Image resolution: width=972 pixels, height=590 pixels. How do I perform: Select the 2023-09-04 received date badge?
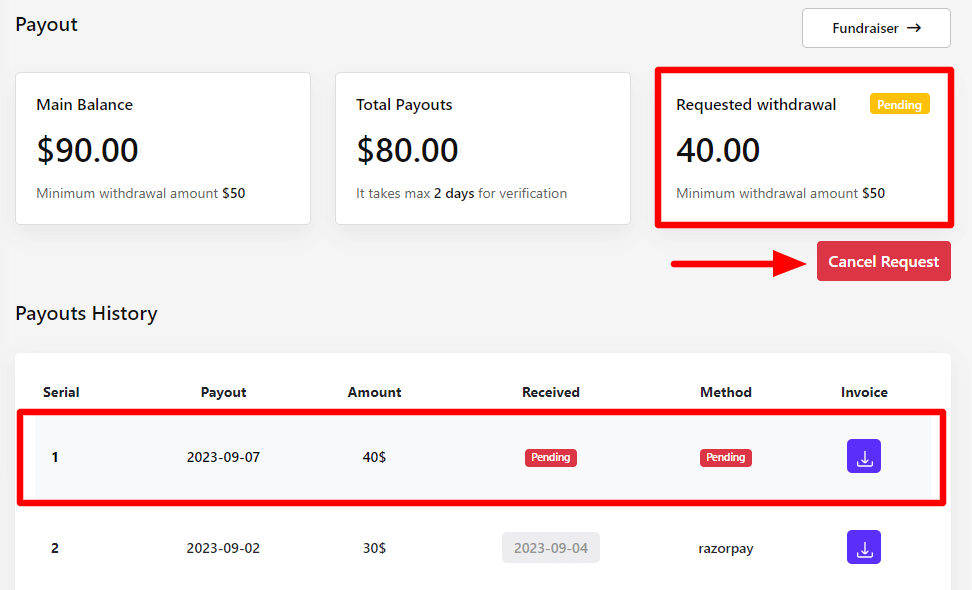(550, 548)
